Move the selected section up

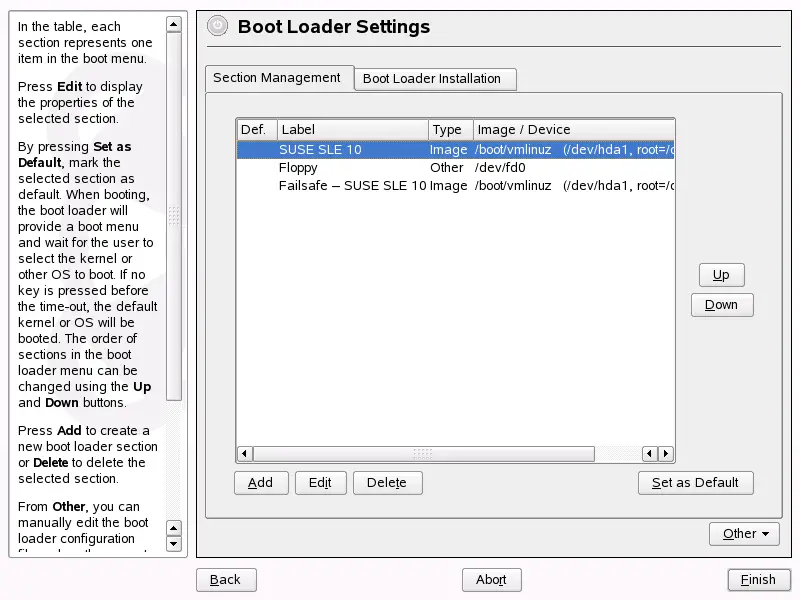721,274
